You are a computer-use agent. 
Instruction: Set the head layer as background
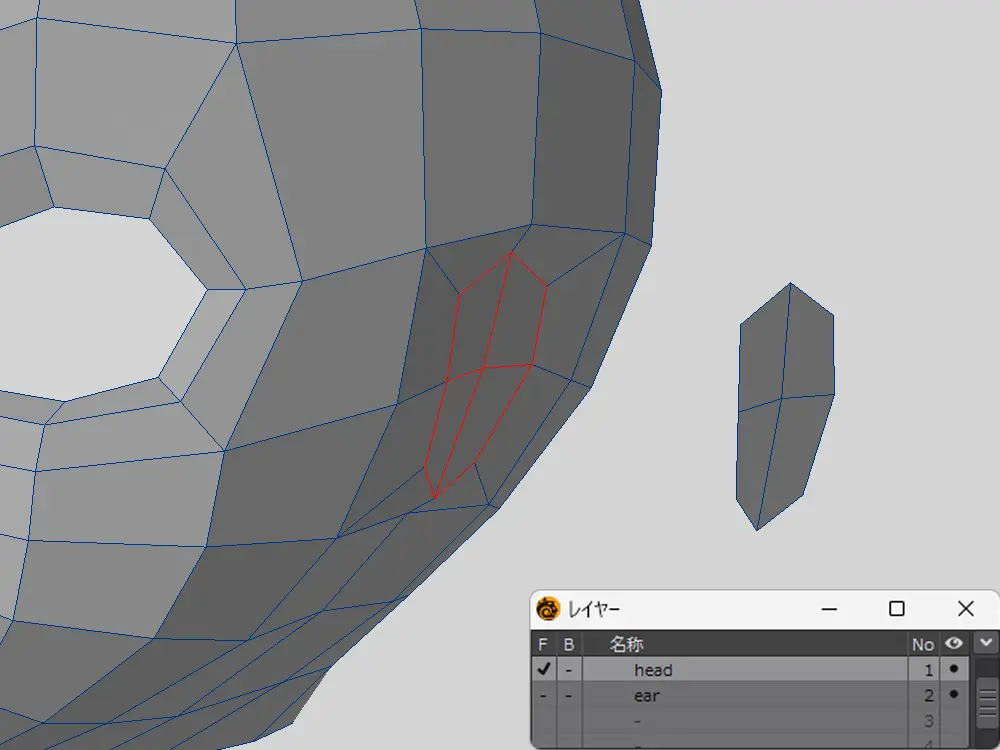(x=568, y=669)
